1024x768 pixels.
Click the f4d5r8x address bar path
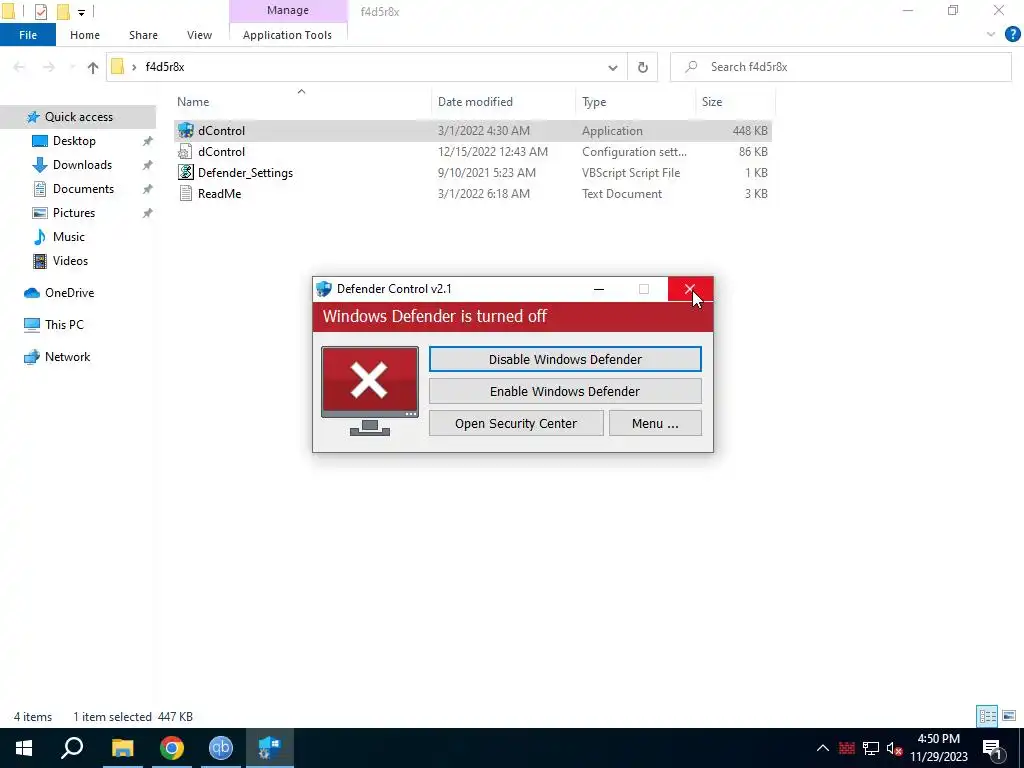tap(165, 67)
